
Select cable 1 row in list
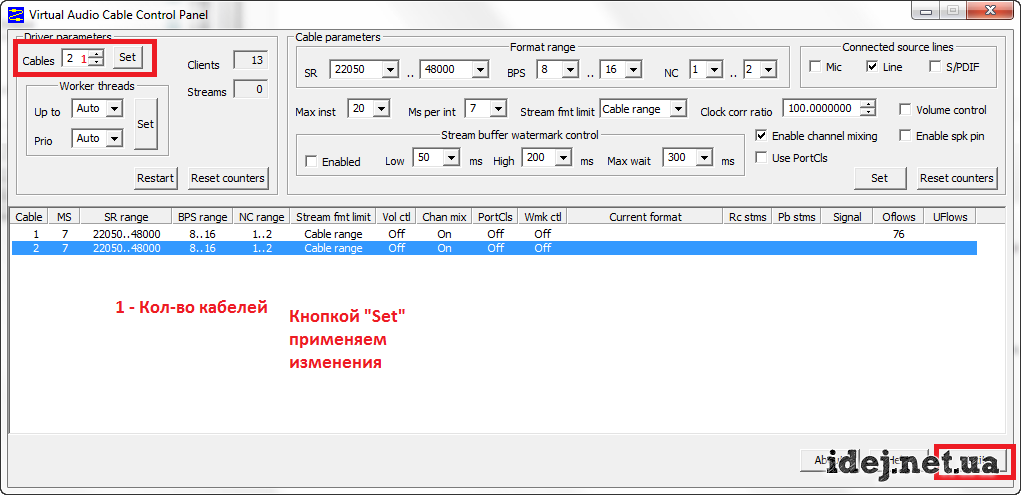494,234
